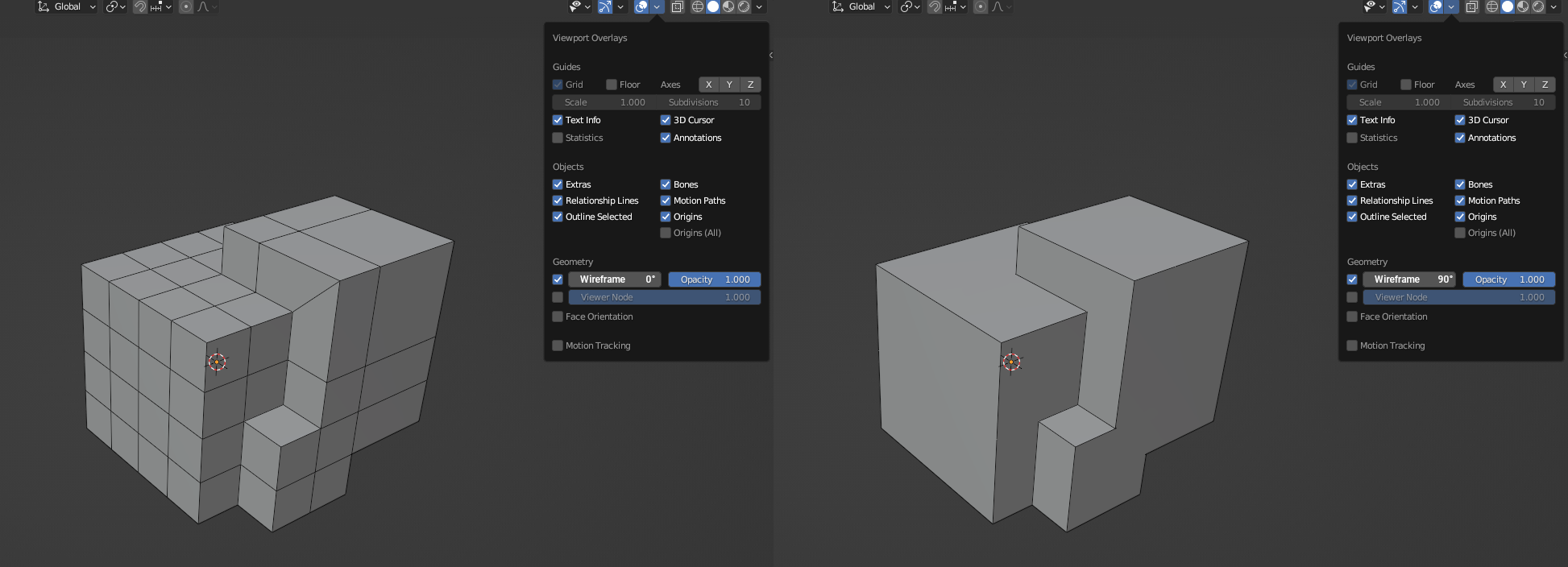
Task: Toggle X-Ray icon in right viewport header
Action: (x=1472, y=6)
